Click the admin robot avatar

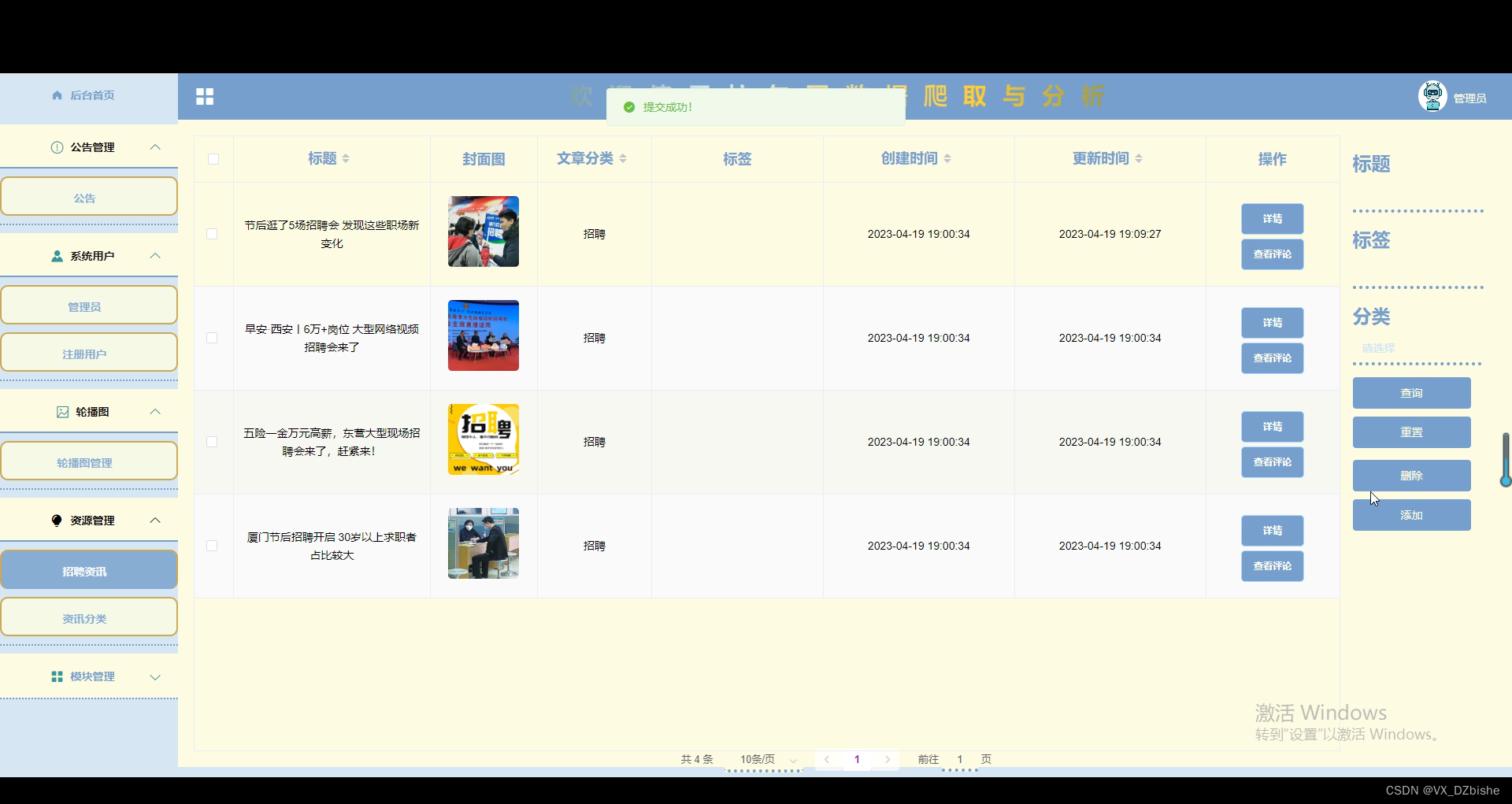pos(1432,96)
